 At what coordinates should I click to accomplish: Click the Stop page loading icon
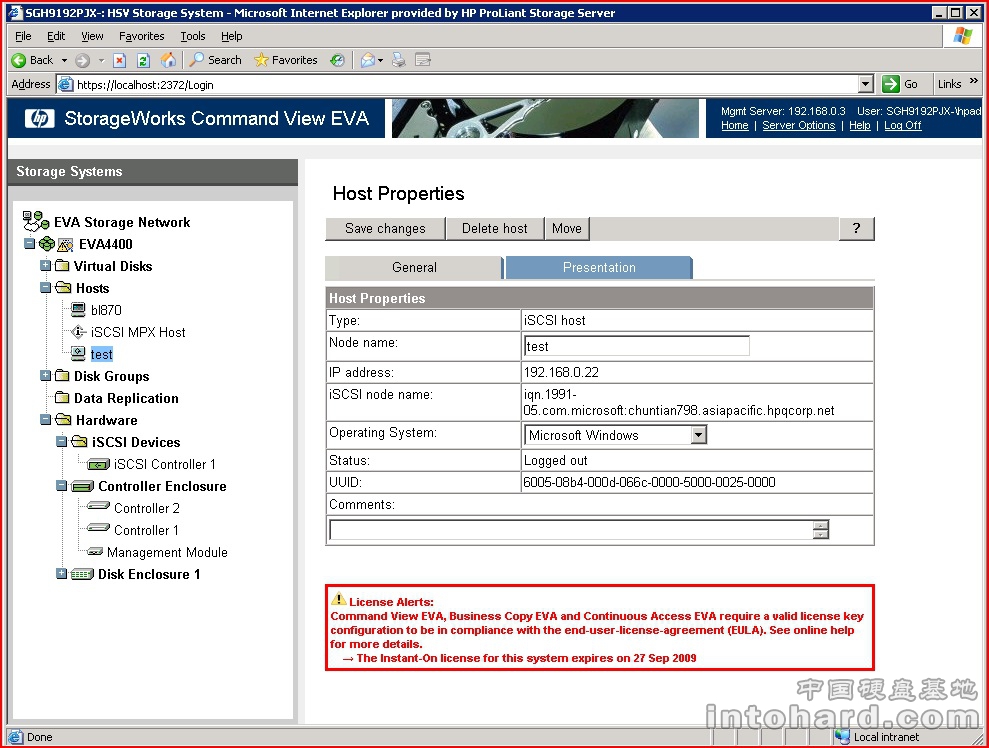point(119,60)
